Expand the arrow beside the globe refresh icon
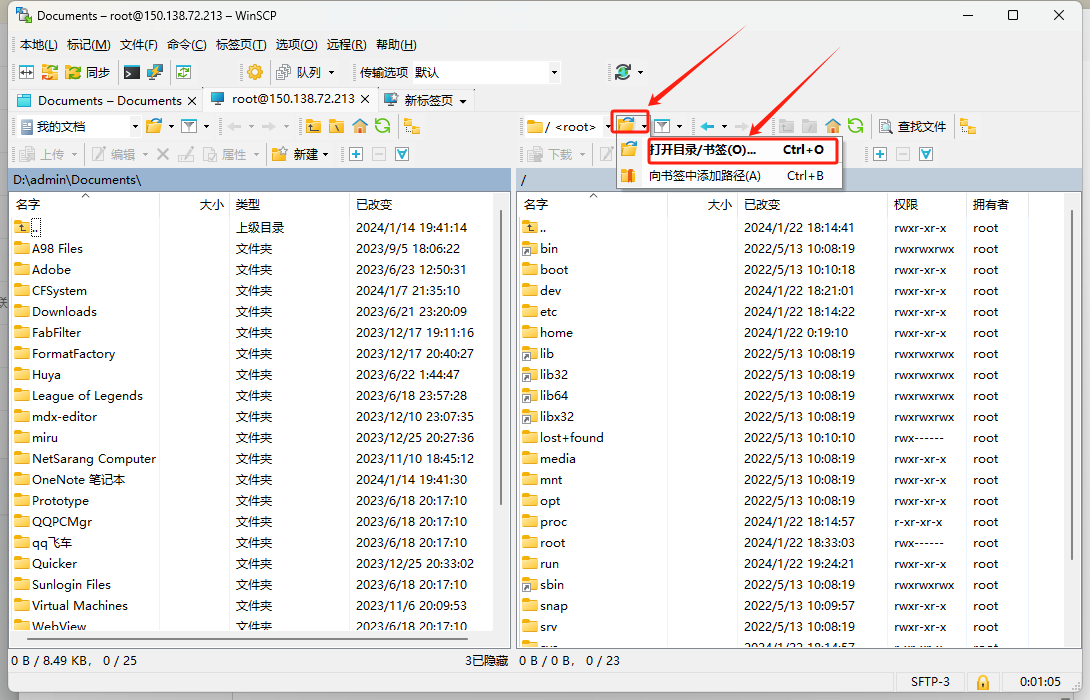1090x700 pixels. click(640, 72)
